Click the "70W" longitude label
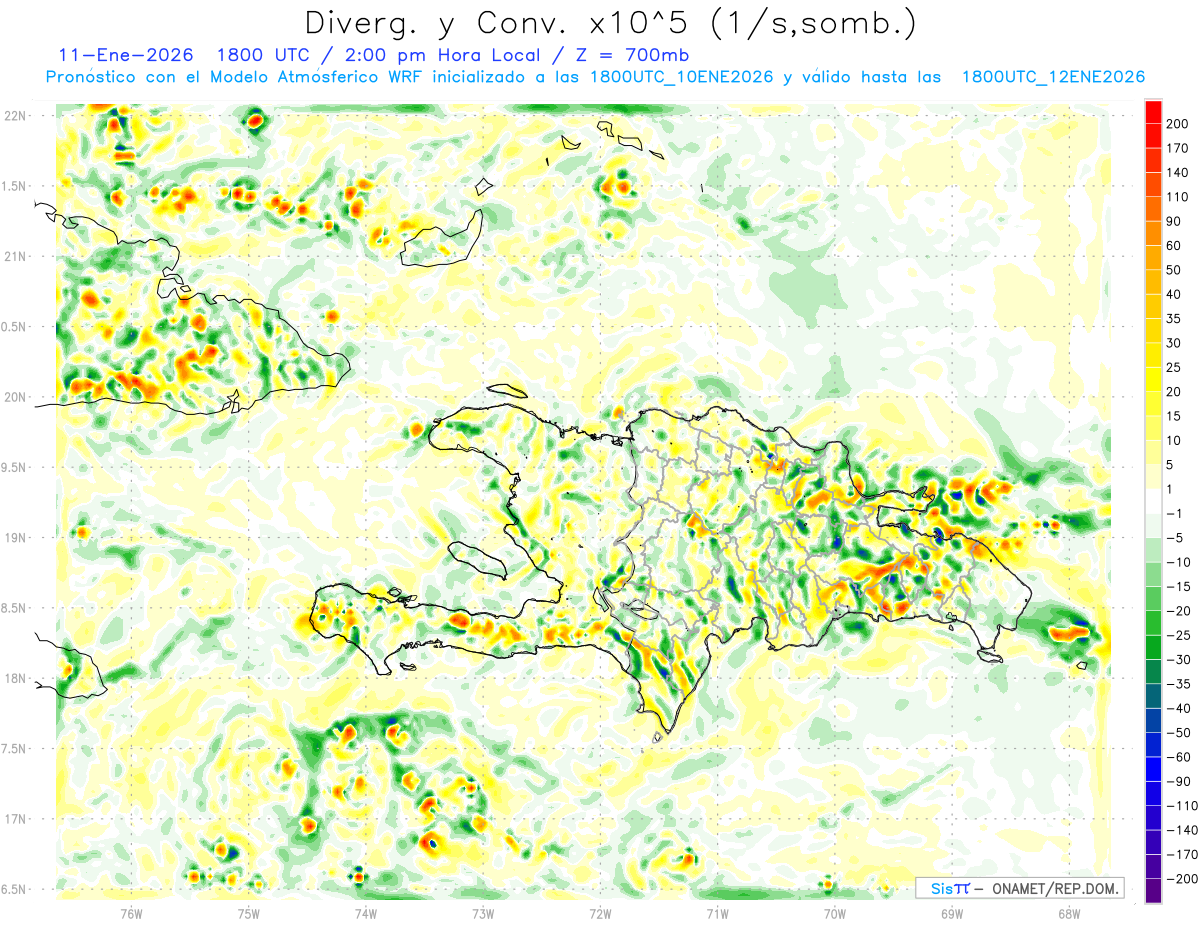 click(x=834, y=913)
